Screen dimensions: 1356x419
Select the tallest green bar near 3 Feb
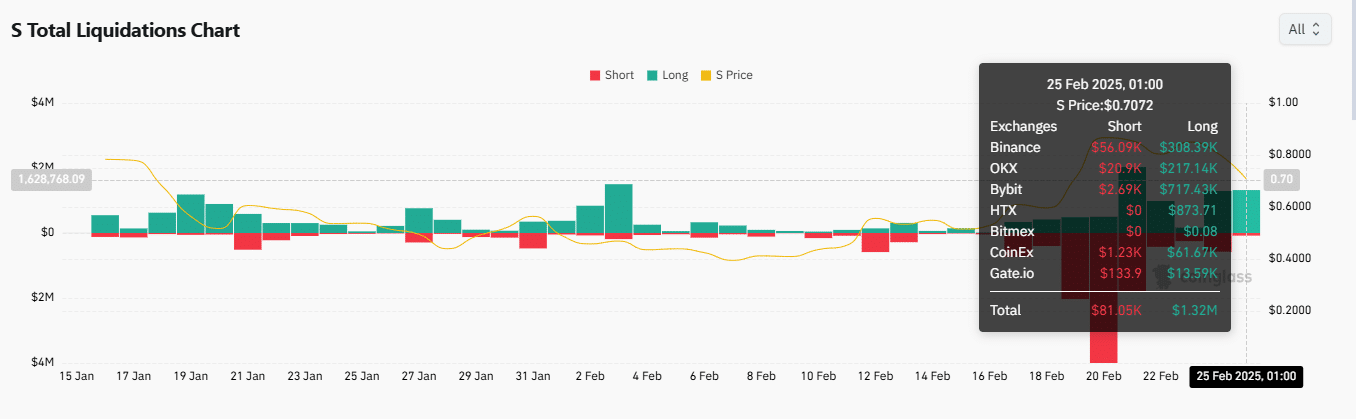[x=618, y=208]
